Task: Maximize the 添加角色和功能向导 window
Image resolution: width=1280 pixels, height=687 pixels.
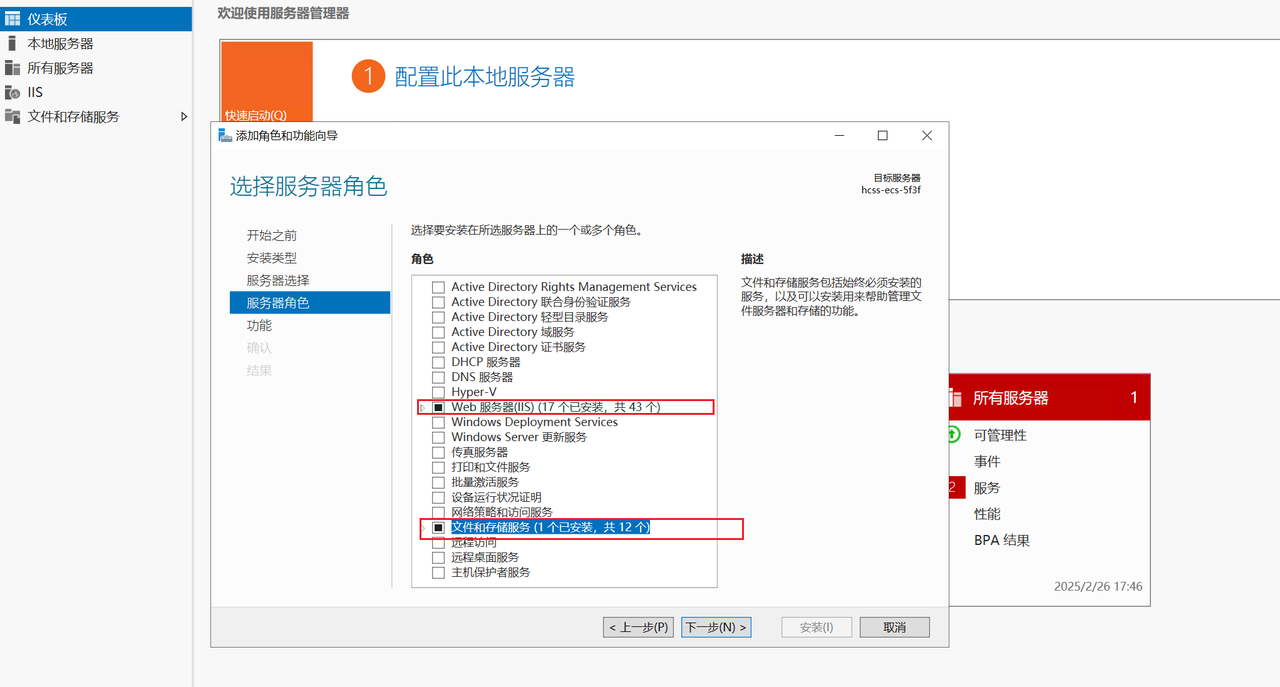Action: pos(882,136)
